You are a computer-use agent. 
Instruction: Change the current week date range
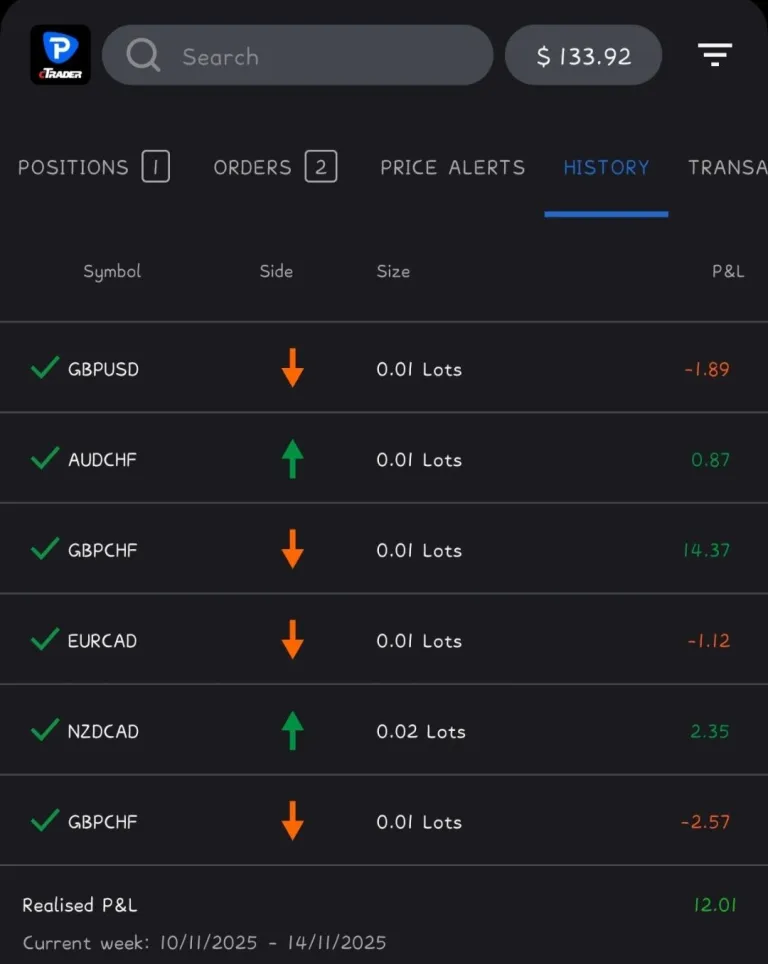(204, 942)
